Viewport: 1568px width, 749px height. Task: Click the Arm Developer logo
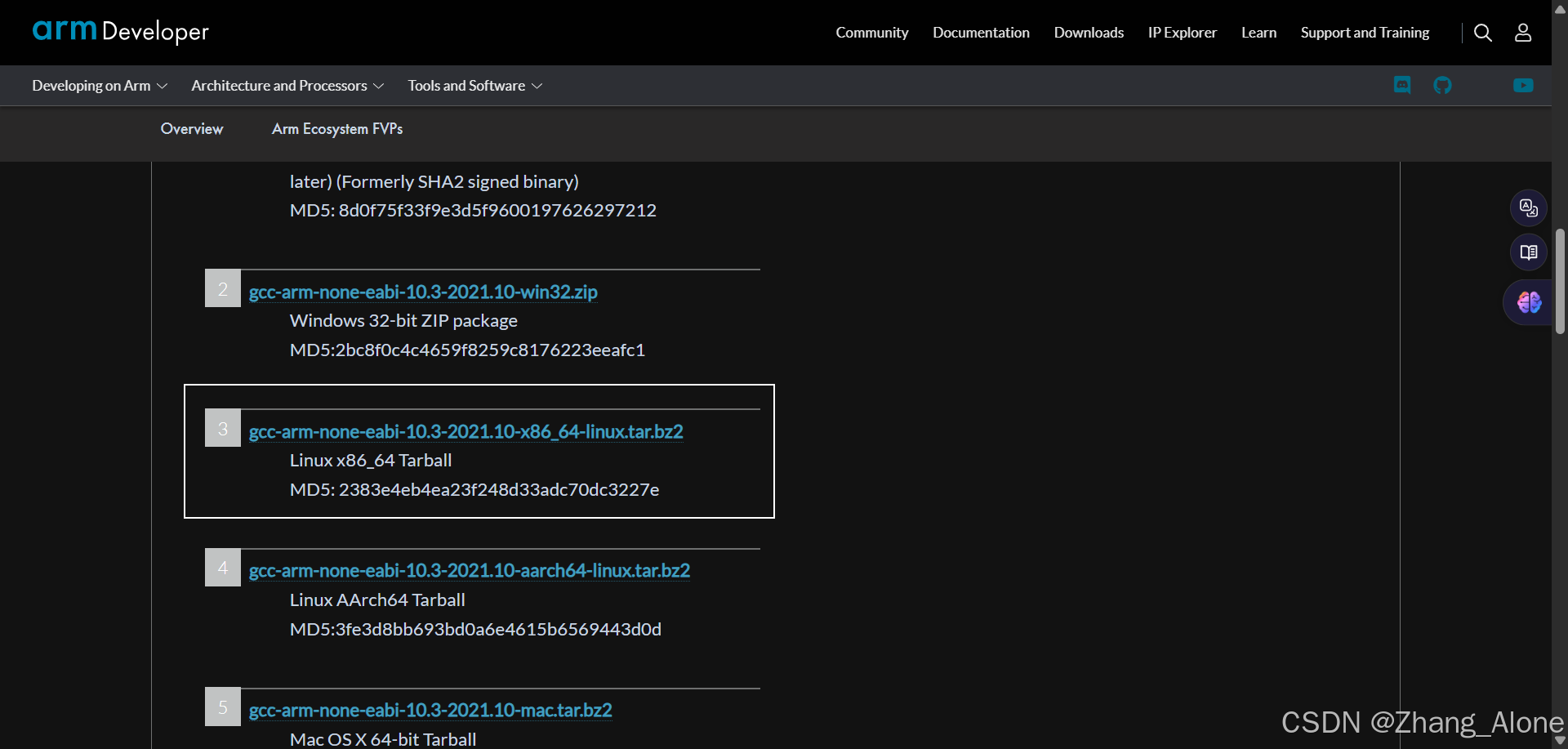point(120,31)
